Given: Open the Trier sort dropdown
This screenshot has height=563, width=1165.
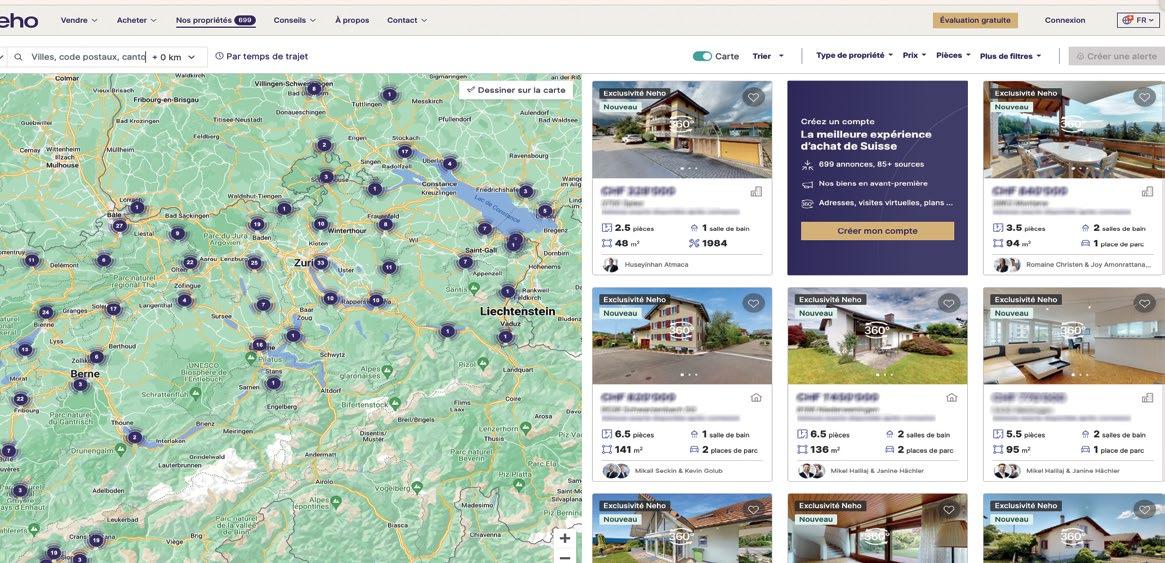Looking at the screenshot, I should point(768,56).
